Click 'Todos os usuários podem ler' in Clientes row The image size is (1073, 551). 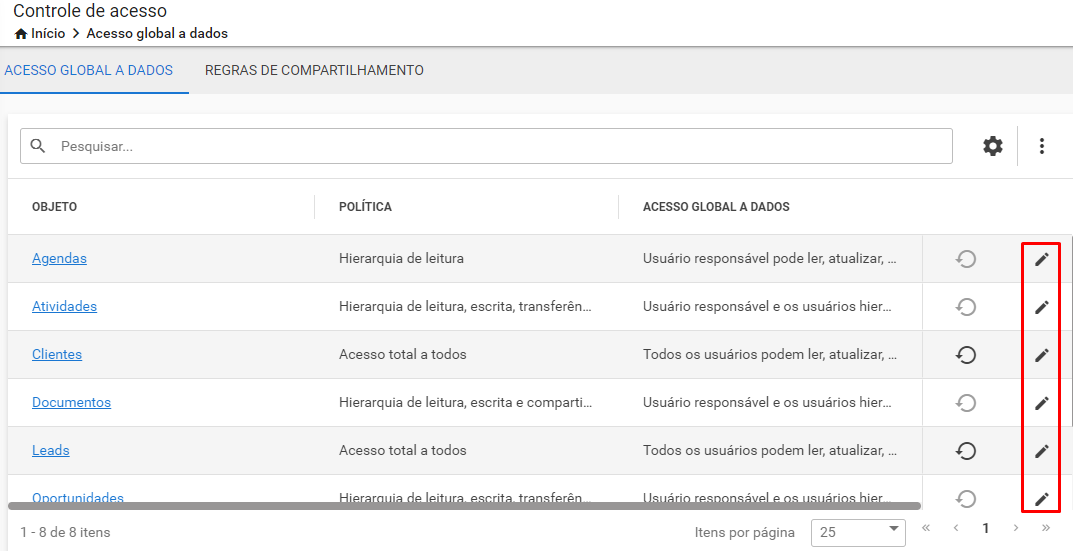coord(770,355)
